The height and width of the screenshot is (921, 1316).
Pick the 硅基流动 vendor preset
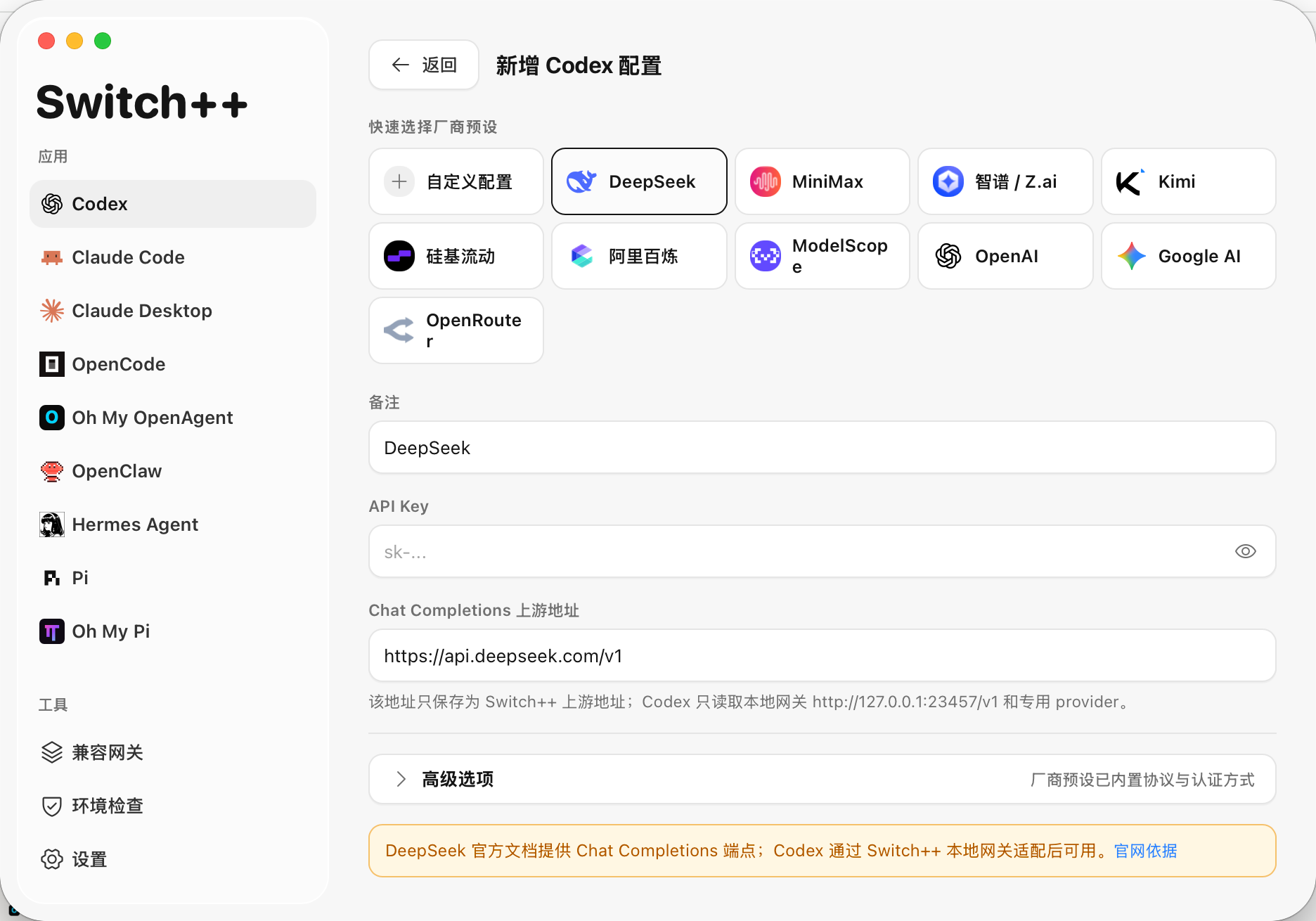456,256
